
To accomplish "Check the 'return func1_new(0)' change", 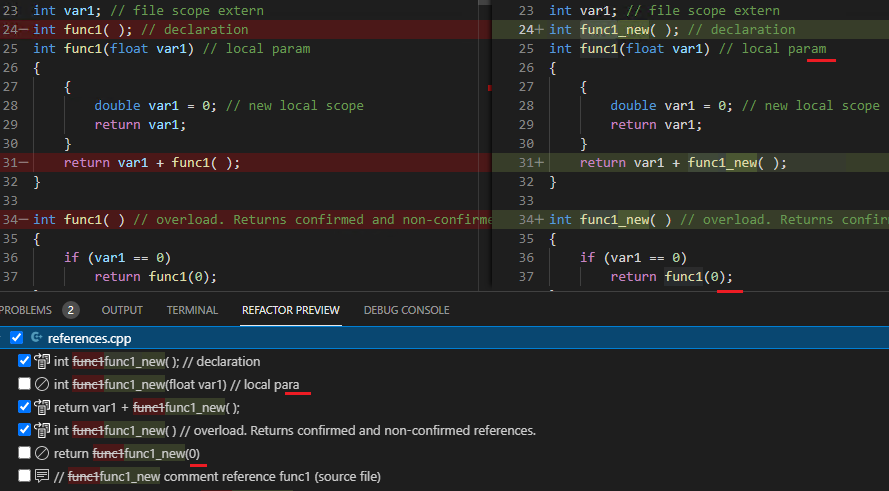I will (24, 452).
